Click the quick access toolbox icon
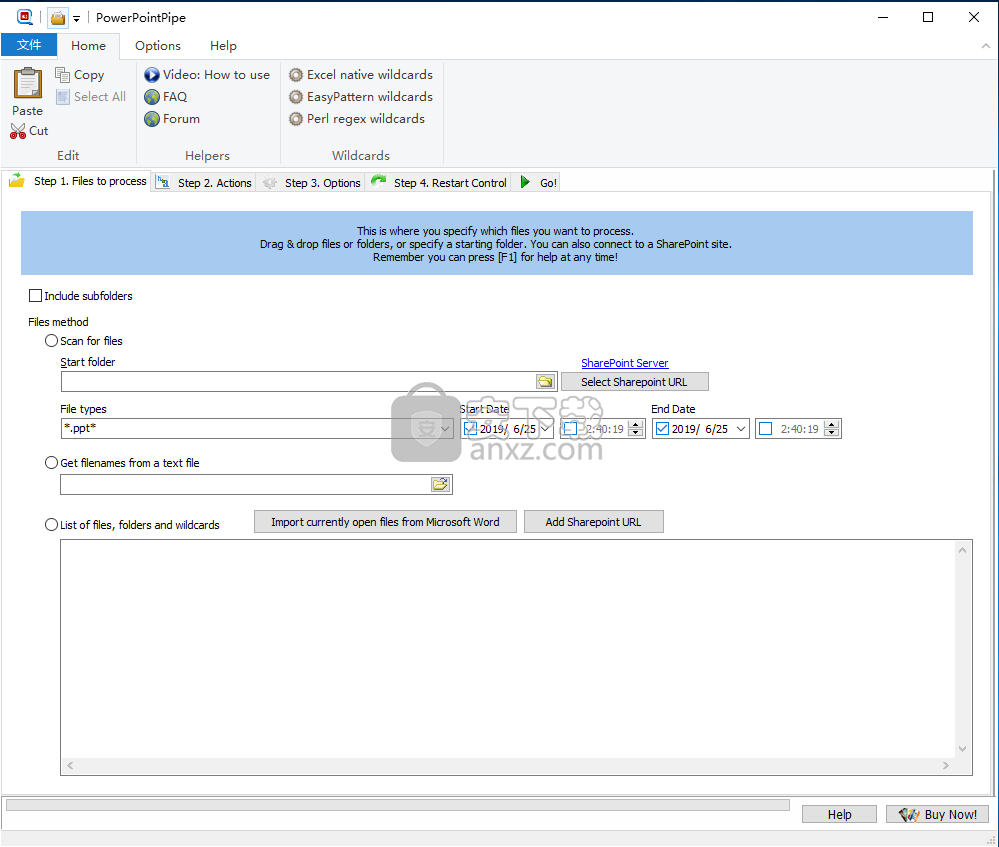This screenshot has height=847, width=999. 58,18
